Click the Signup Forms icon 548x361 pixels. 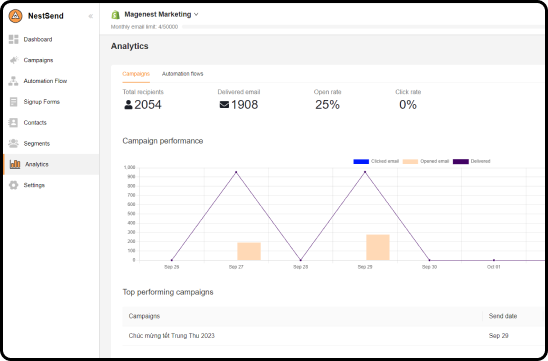pos(13,102)
